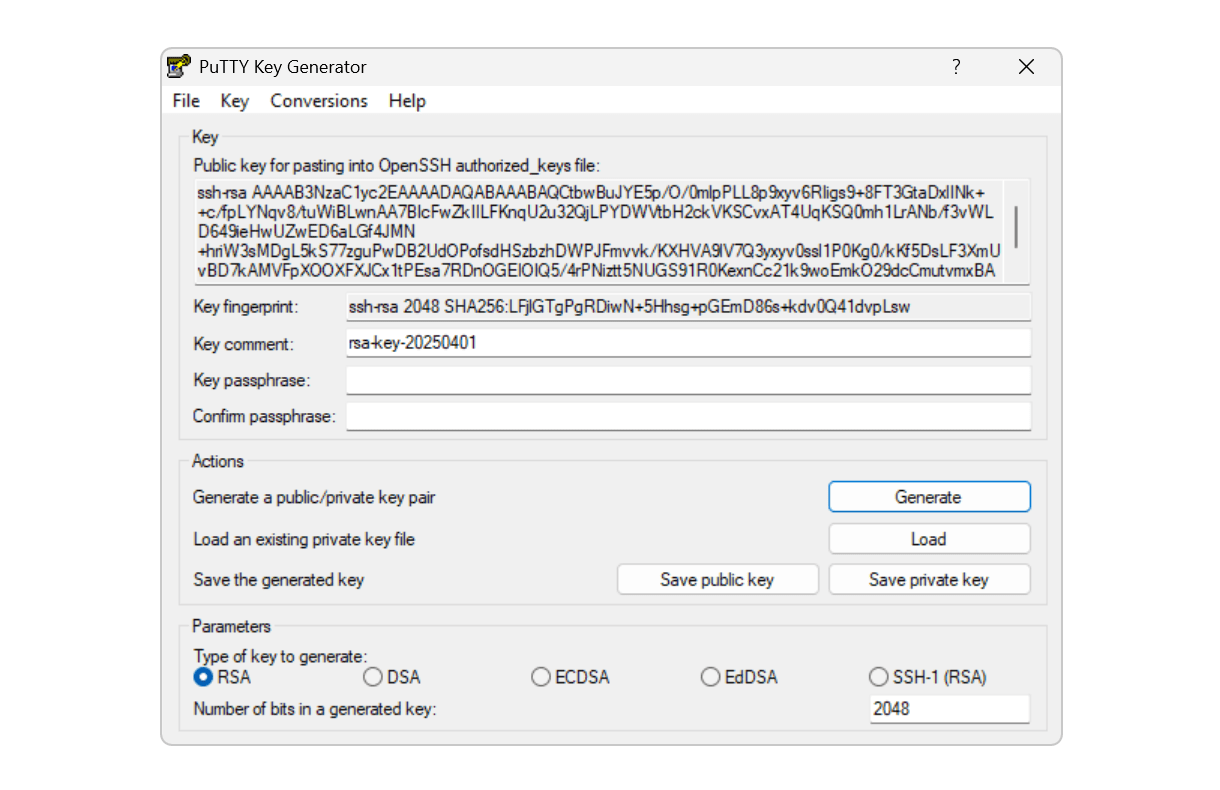The width and height of the screenshot is (1220, 790).
Task: Click the Key fingerprint field
Action: (688, 307)
